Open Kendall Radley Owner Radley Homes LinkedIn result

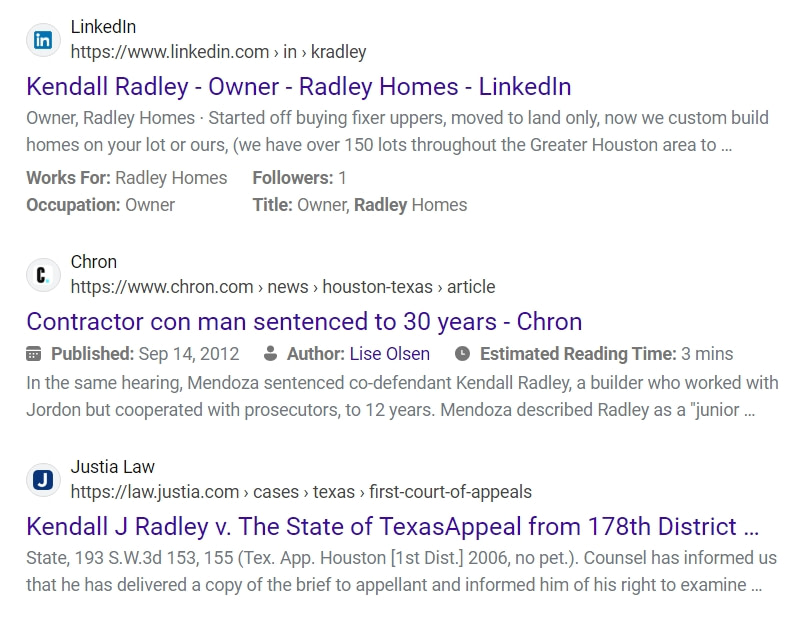[x=299, y=87]
